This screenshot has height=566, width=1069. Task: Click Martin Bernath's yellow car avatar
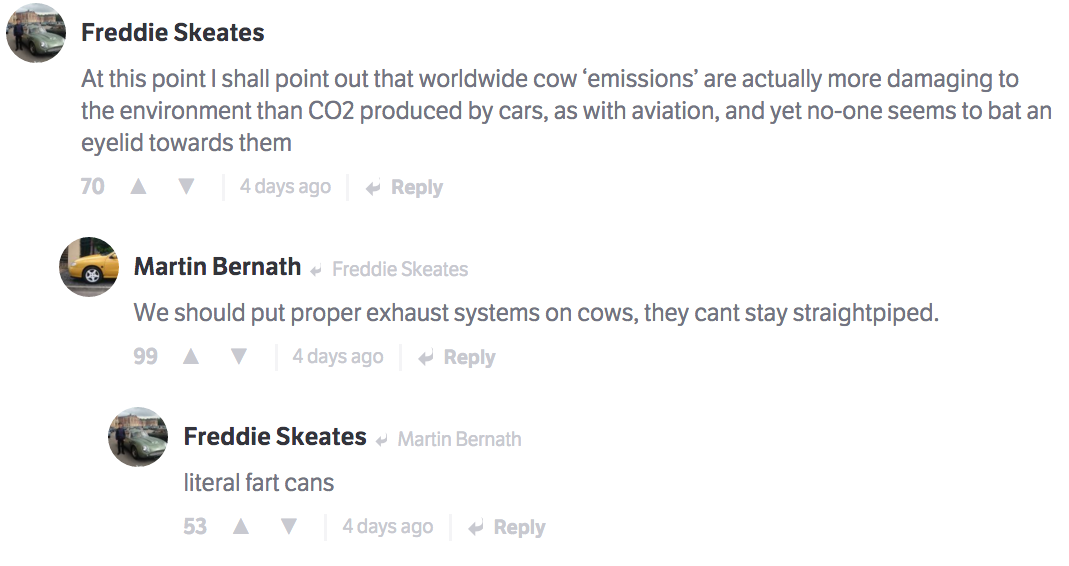(89, 267)
